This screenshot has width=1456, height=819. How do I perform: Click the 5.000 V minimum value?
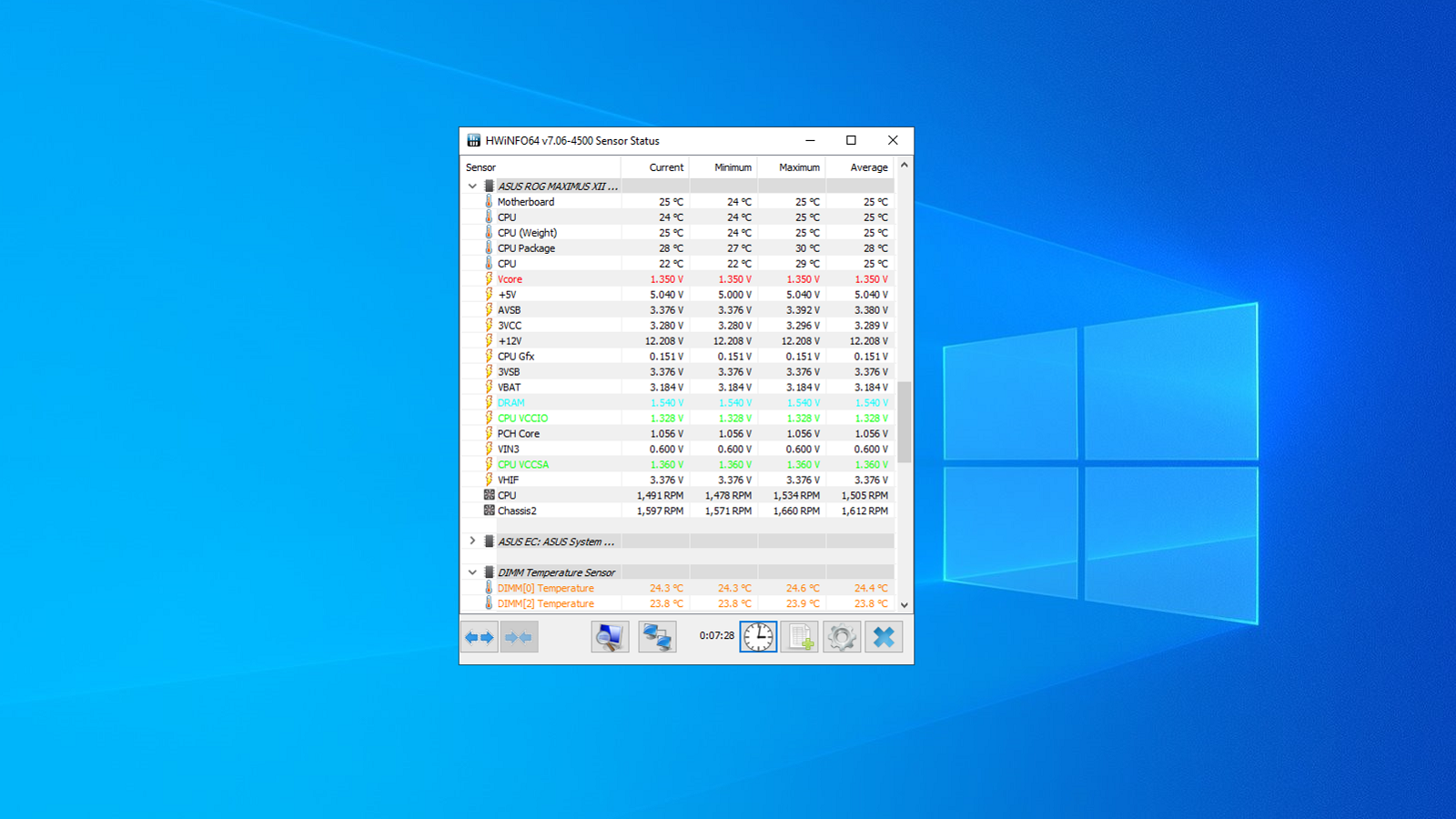pyautogui.click(x=734, y=295)
